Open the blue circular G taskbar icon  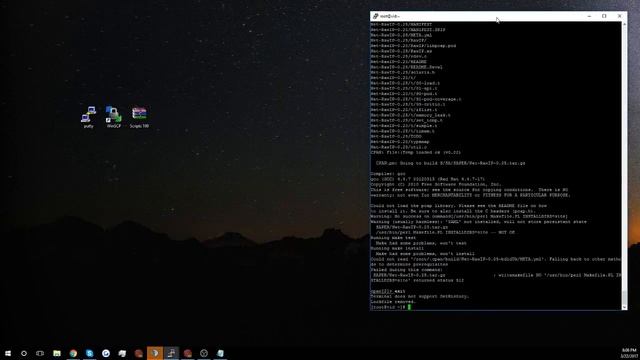106,353
